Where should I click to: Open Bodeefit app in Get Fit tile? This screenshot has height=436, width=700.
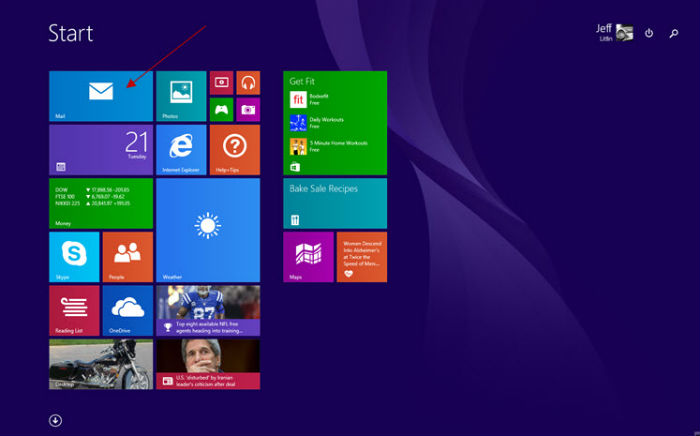click(x=310, y=100)
